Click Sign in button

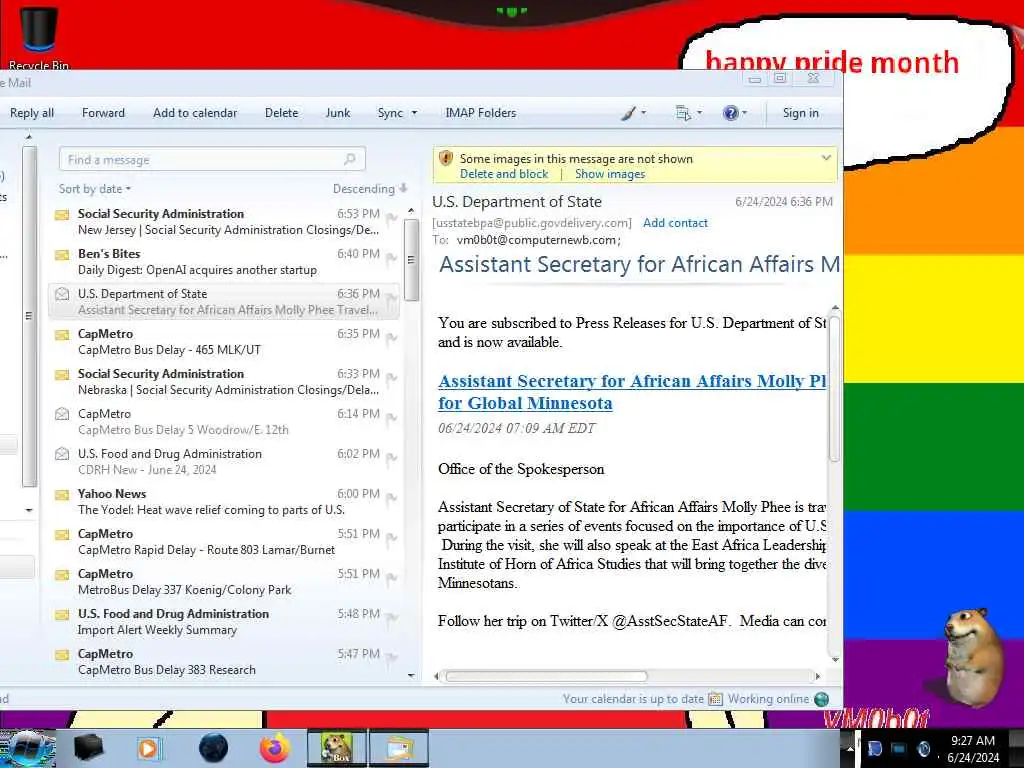click(801, 113)
